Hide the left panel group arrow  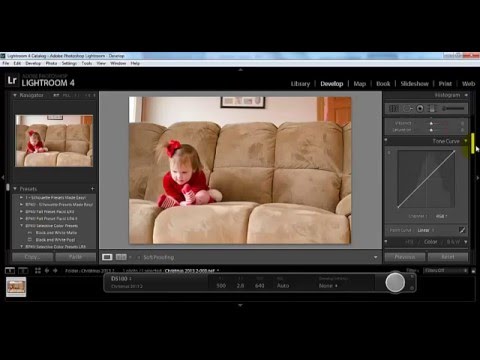[x=3, y=178]
